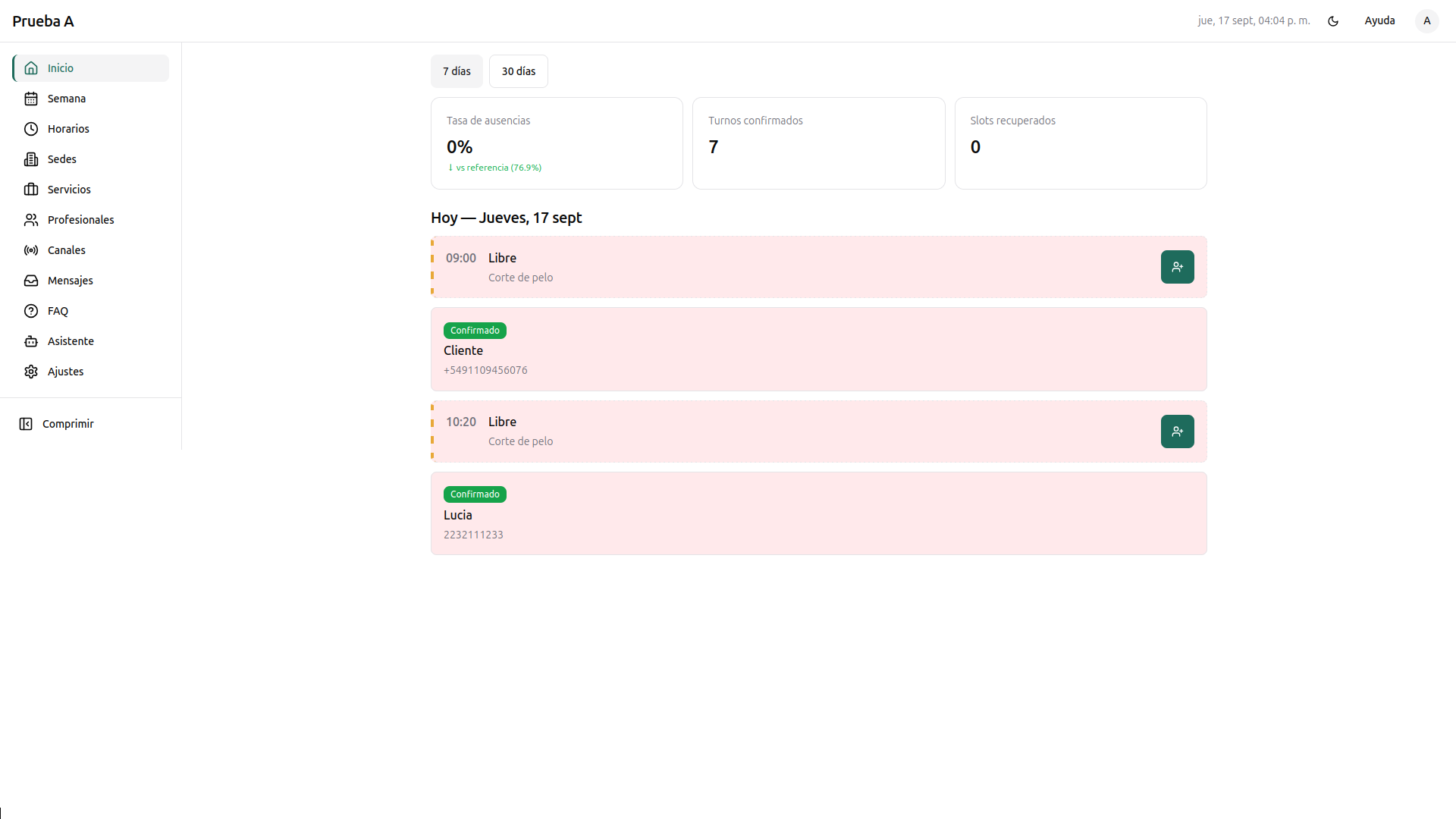The image size is (1456, 819).
Task: Switch to the 30 días tab
Action: [519, 71]
